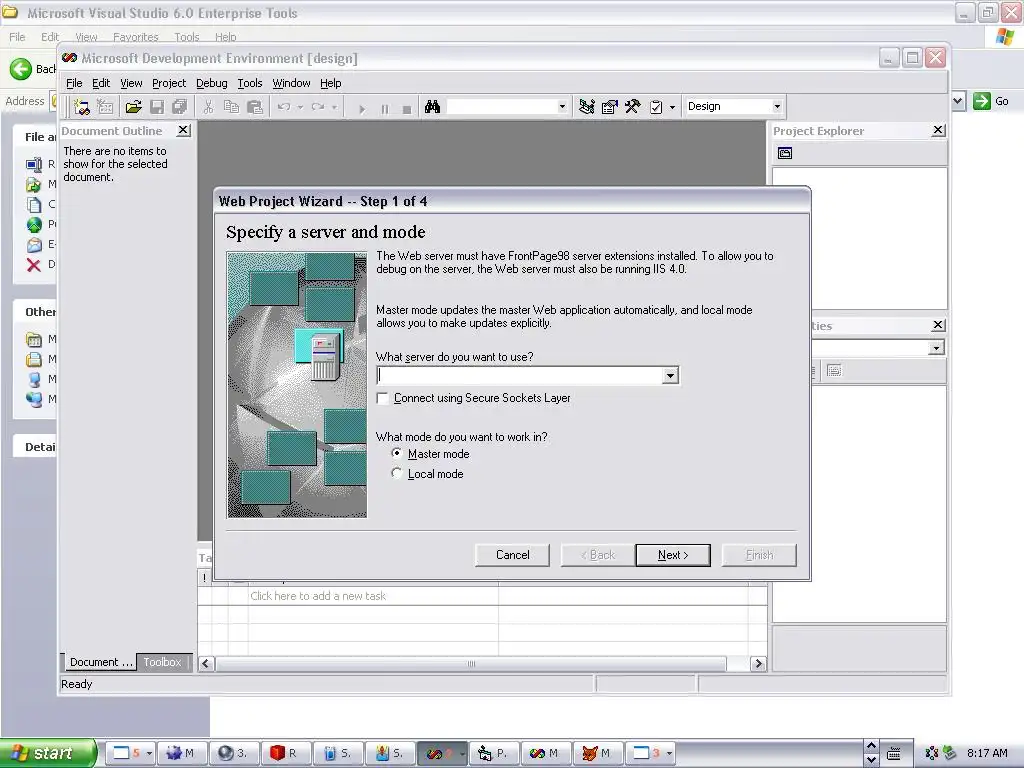Image resolution: width=1024 pixels, height=768 pixels.
Task: Open the Project menu
Action: [x=168, y=83]
